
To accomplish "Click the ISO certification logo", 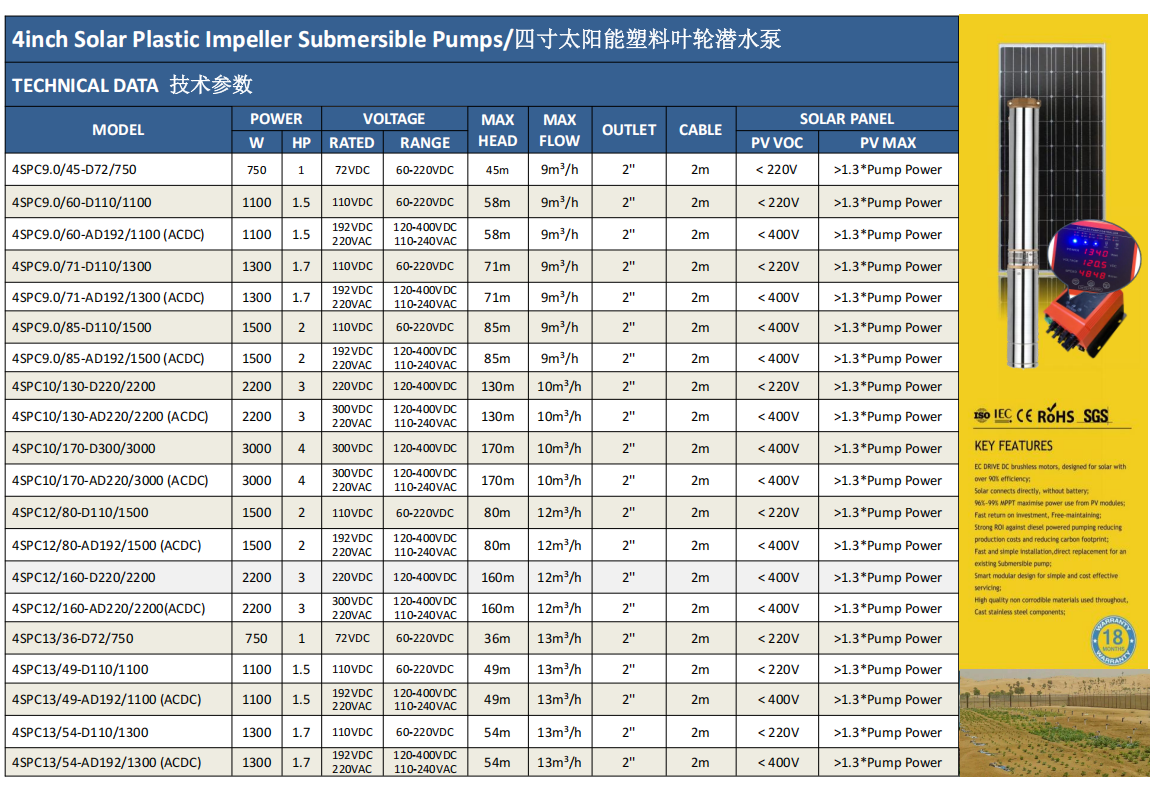I will 982,415.
